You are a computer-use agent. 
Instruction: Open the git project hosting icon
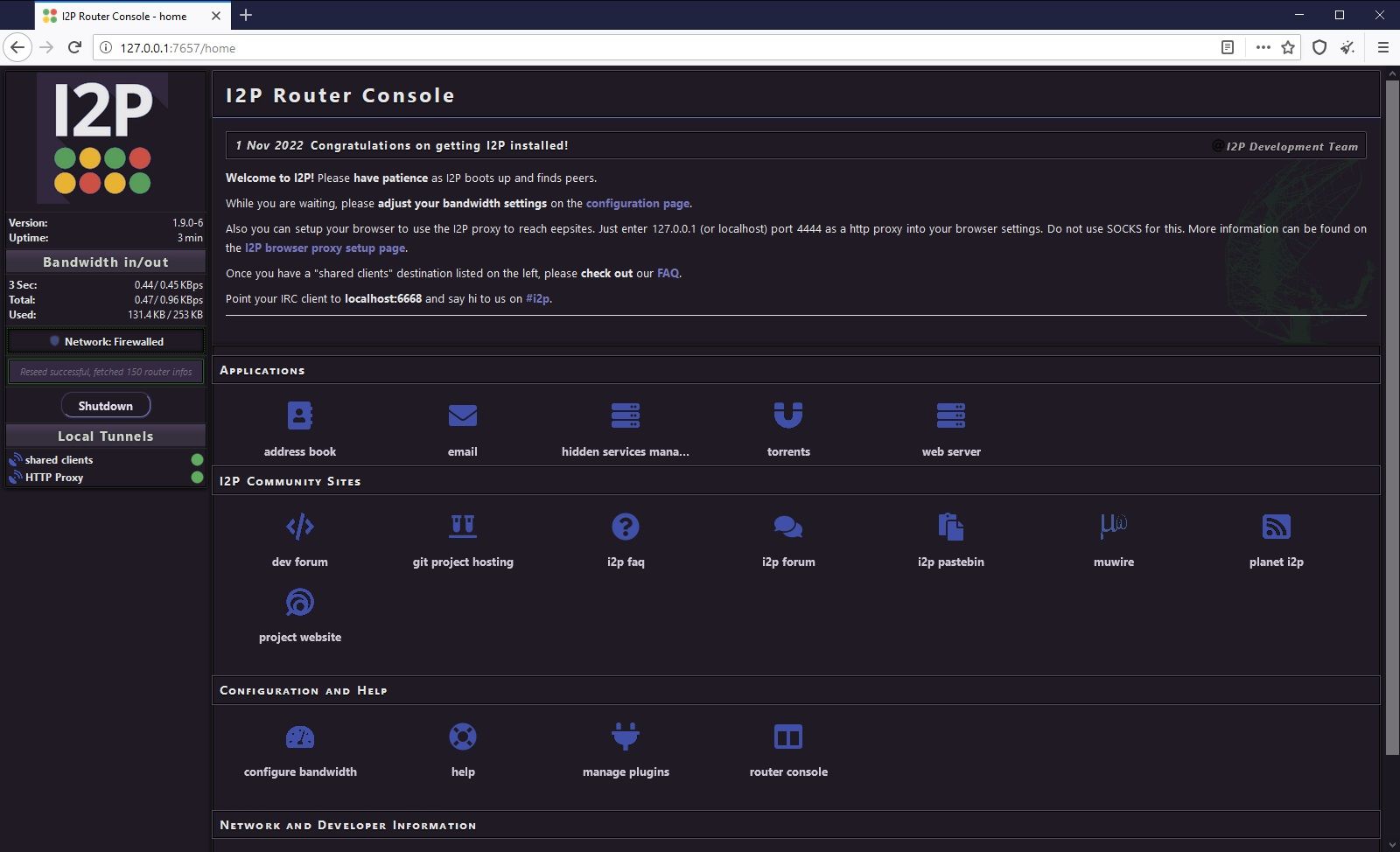pyautogui.click(x=463, y=526)
